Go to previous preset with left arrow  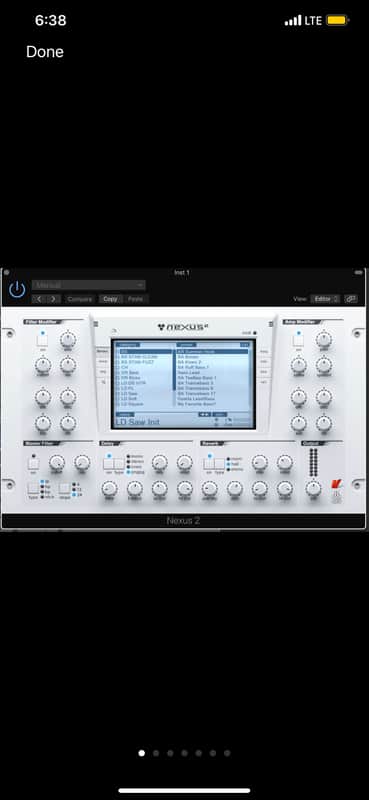39,299
